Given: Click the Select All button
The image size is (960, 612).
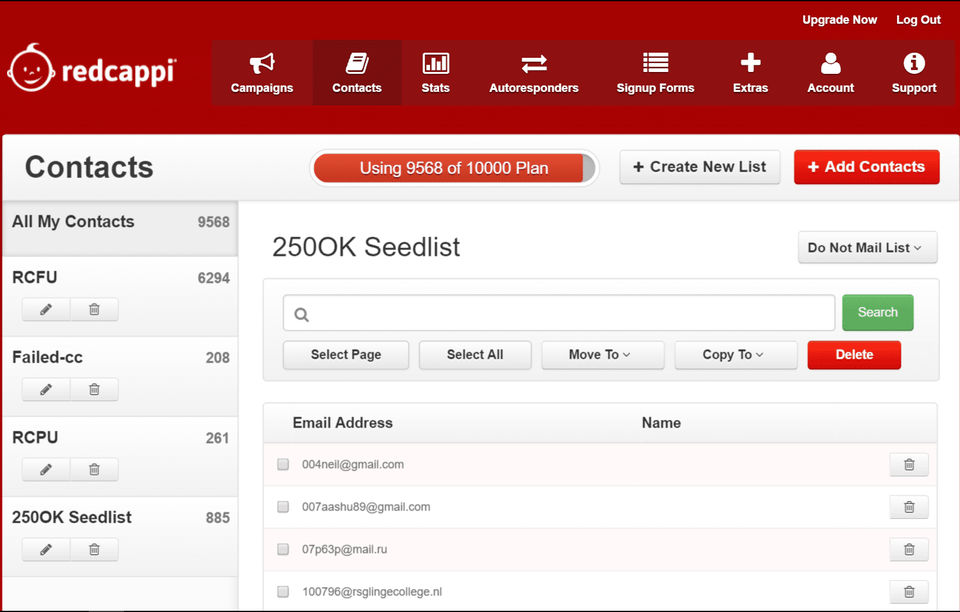Looking at the screenshot, I should coord(475,355).
